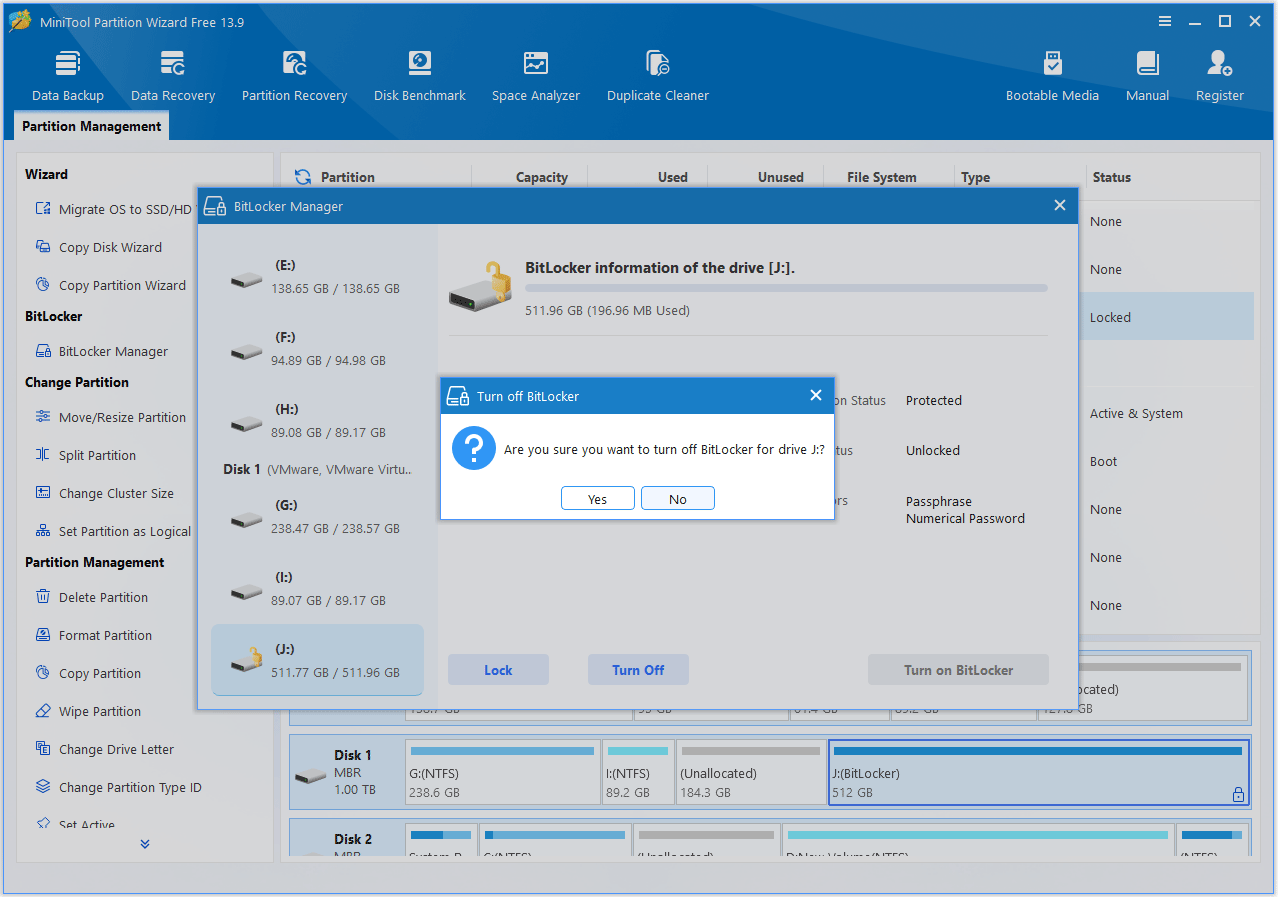Screen dimensions: 1278x897
Task: Start Copy Disk Wizard
Action: [98, 247]
